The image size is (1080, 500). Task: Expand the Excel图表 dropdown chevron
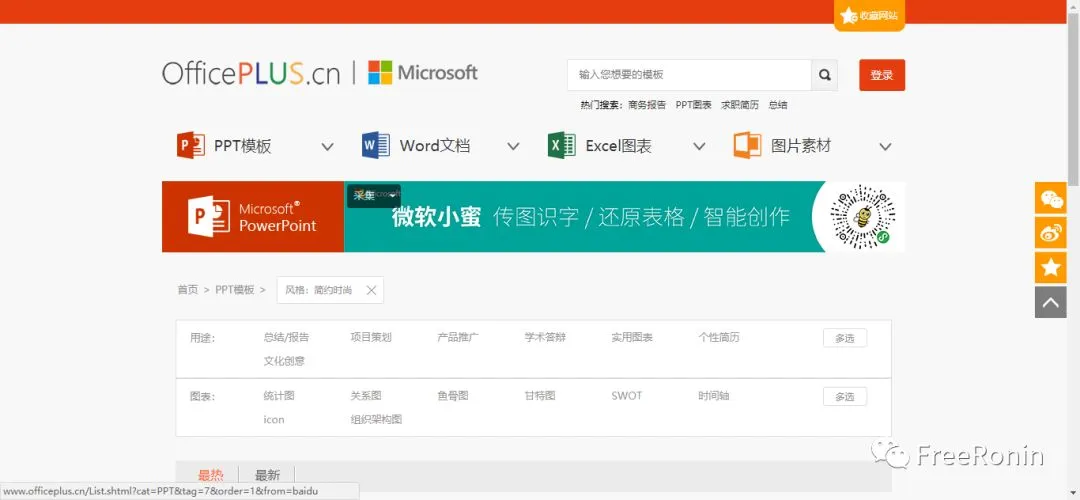[699, 147]
